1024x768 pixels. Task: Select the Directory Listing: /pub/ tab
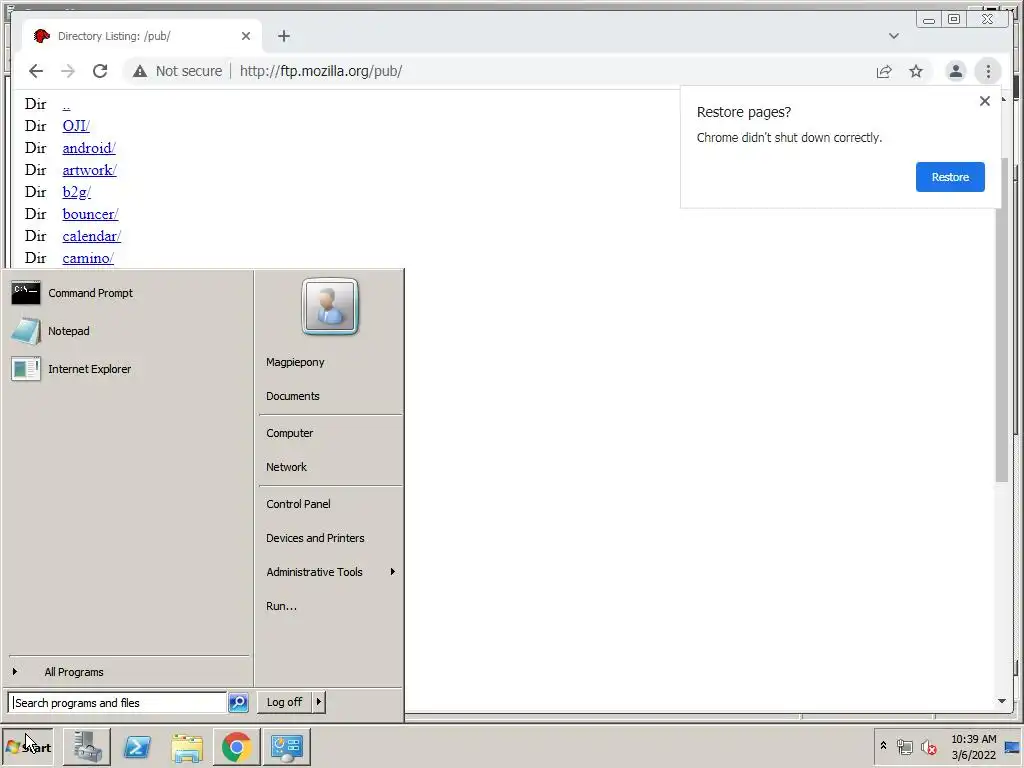click(142, 36)
